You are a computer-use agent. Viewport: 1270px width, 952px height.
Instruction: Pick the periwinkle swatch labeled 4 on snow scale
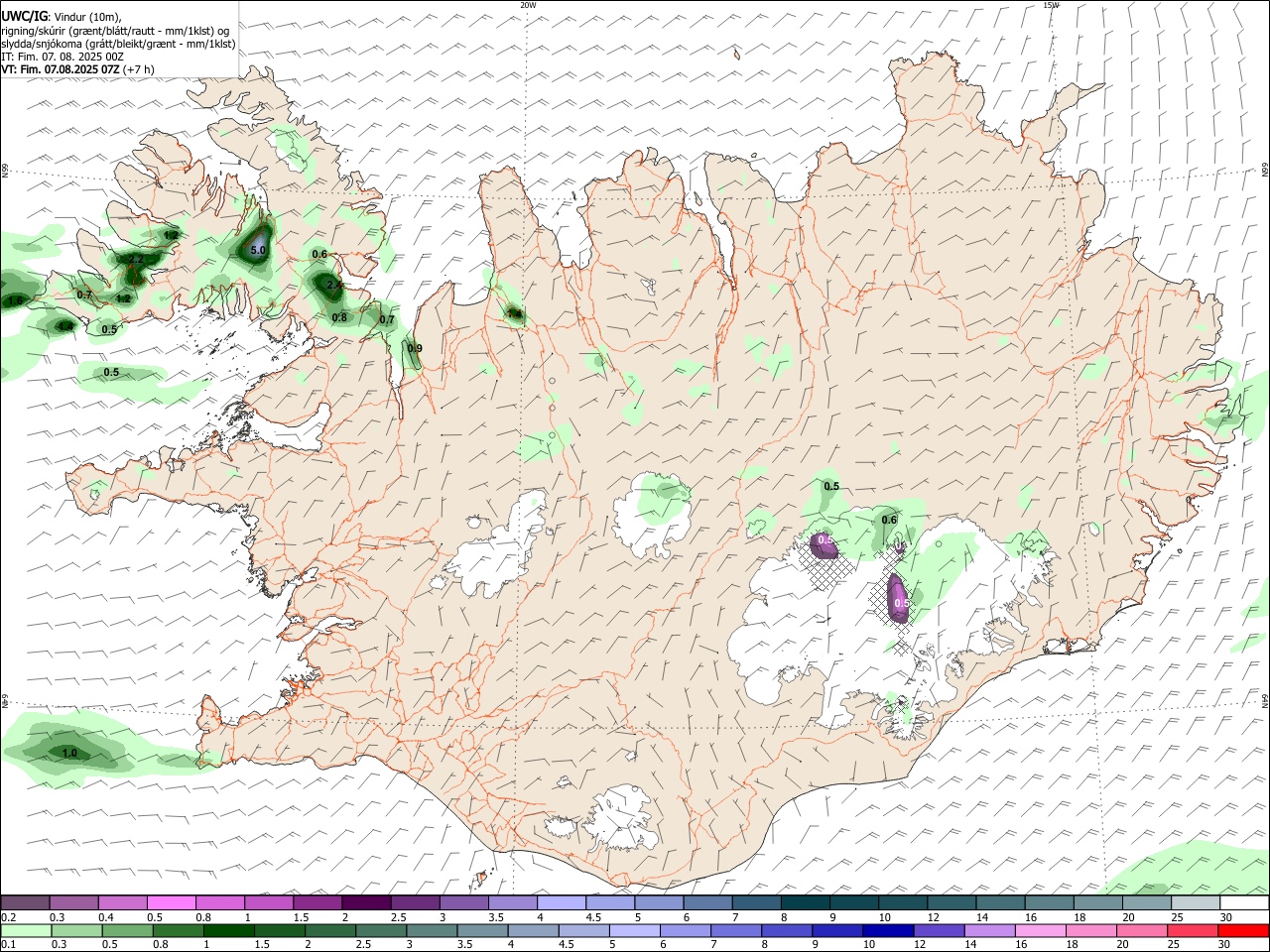pyautogui.click(x=562, y=903)
